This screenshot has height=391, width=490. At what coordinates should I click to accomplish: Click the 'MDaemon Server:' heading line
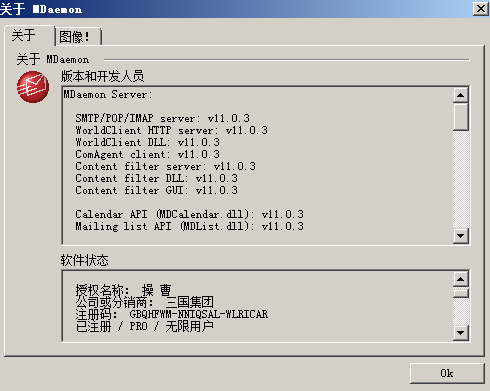[108, 95]
